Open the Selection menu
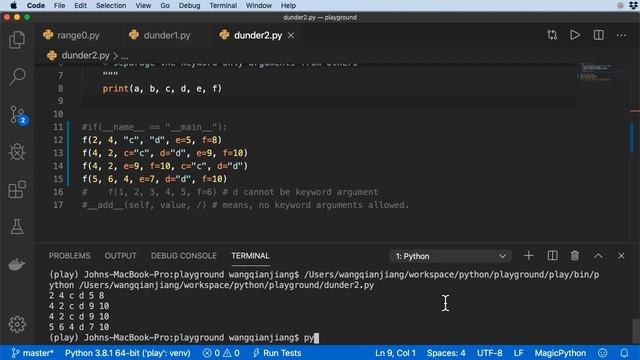Screen dimensions: 640x360 111,5
